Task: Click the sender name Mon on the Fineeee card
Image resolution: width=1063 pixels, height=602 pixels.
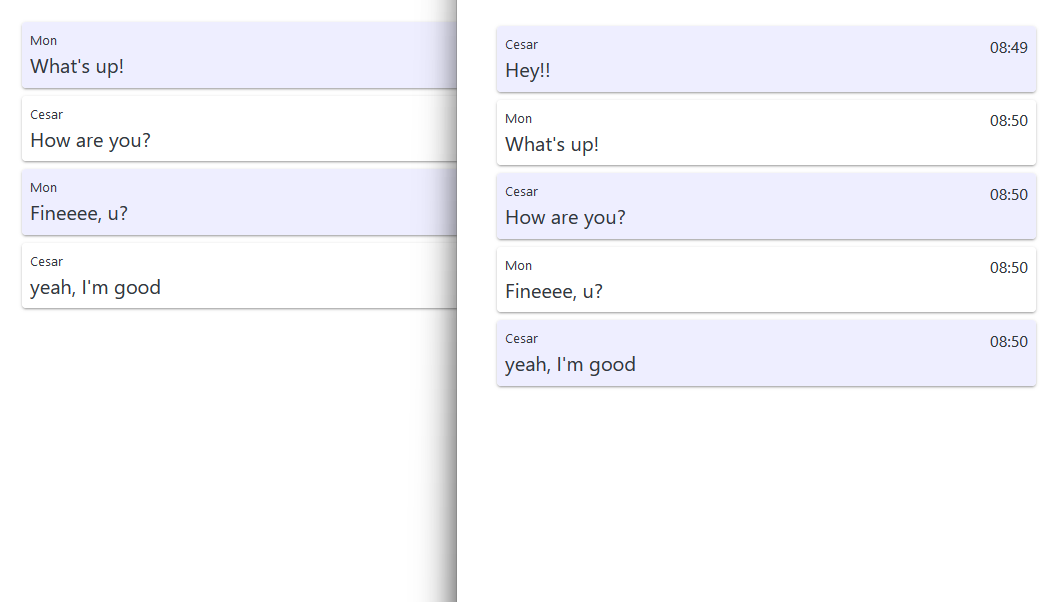Action: click(518, 265)
